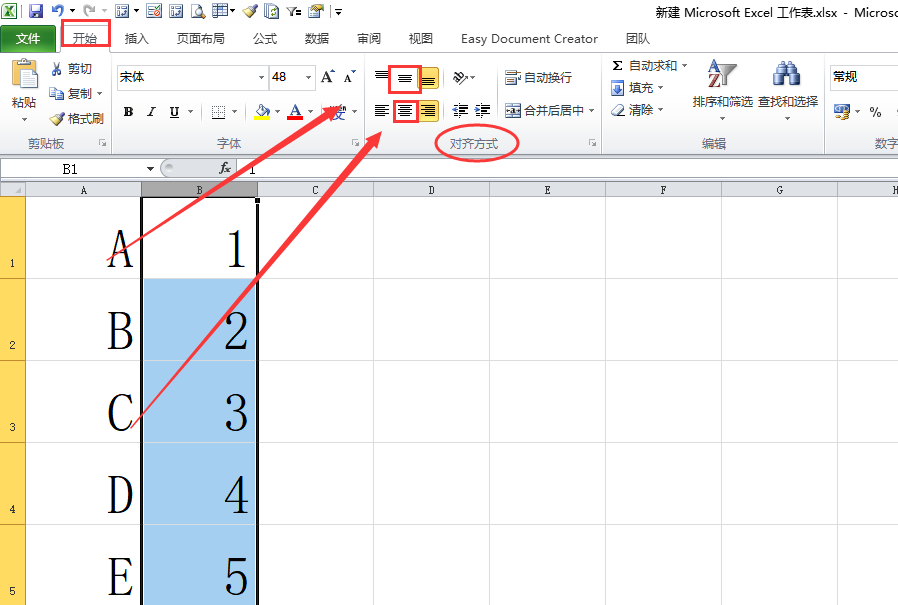Click the 自动换行 wrap text button
The width and height of the screenshot is (898, 605).
point(538,77)
